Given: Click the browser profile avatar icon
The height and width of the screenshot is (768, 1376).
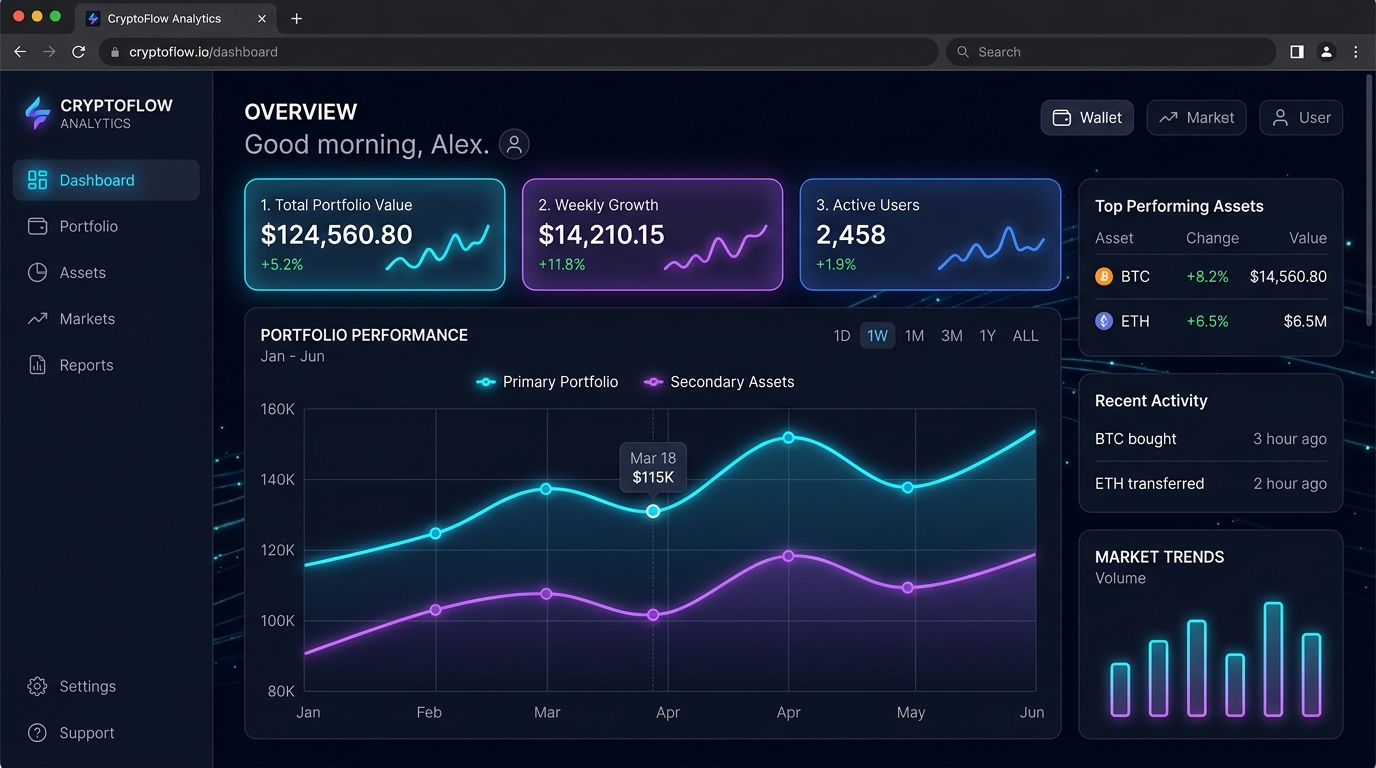Looking at the screenshot, I should pyautogui.click(x=1326, y=52).
